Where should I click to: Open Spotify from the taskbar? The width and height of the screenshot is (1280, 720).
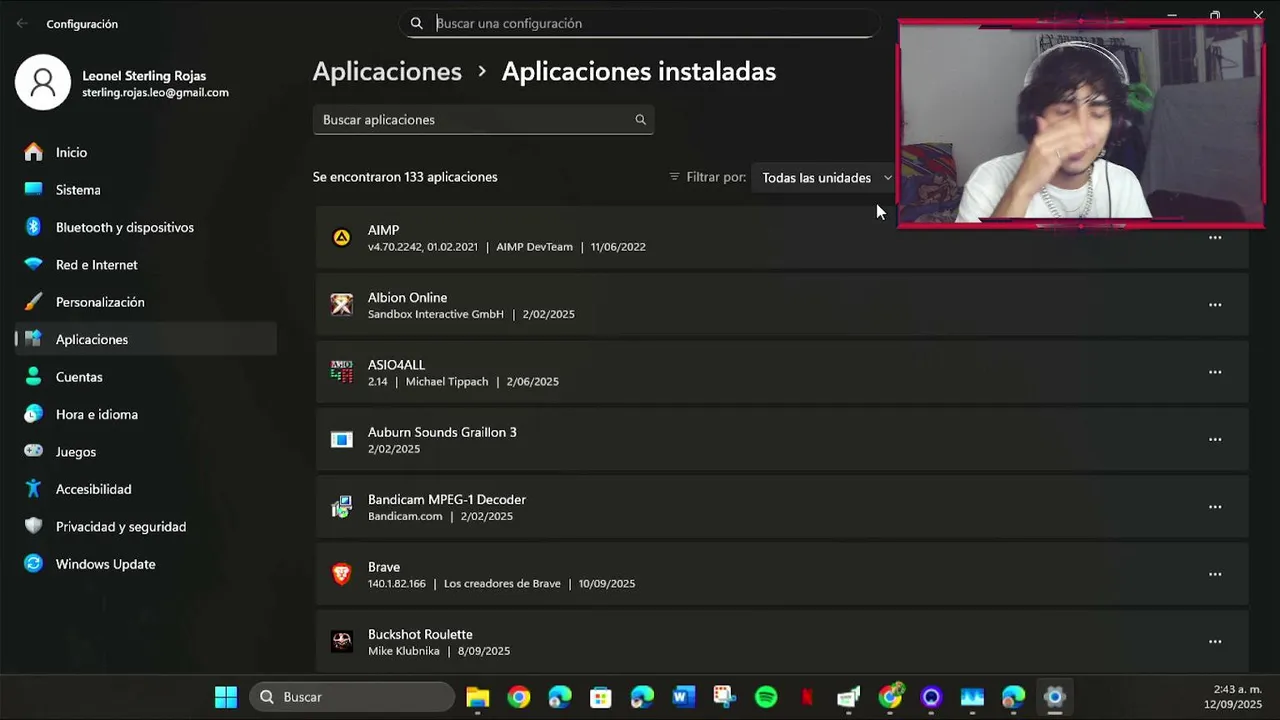point(766,697)
